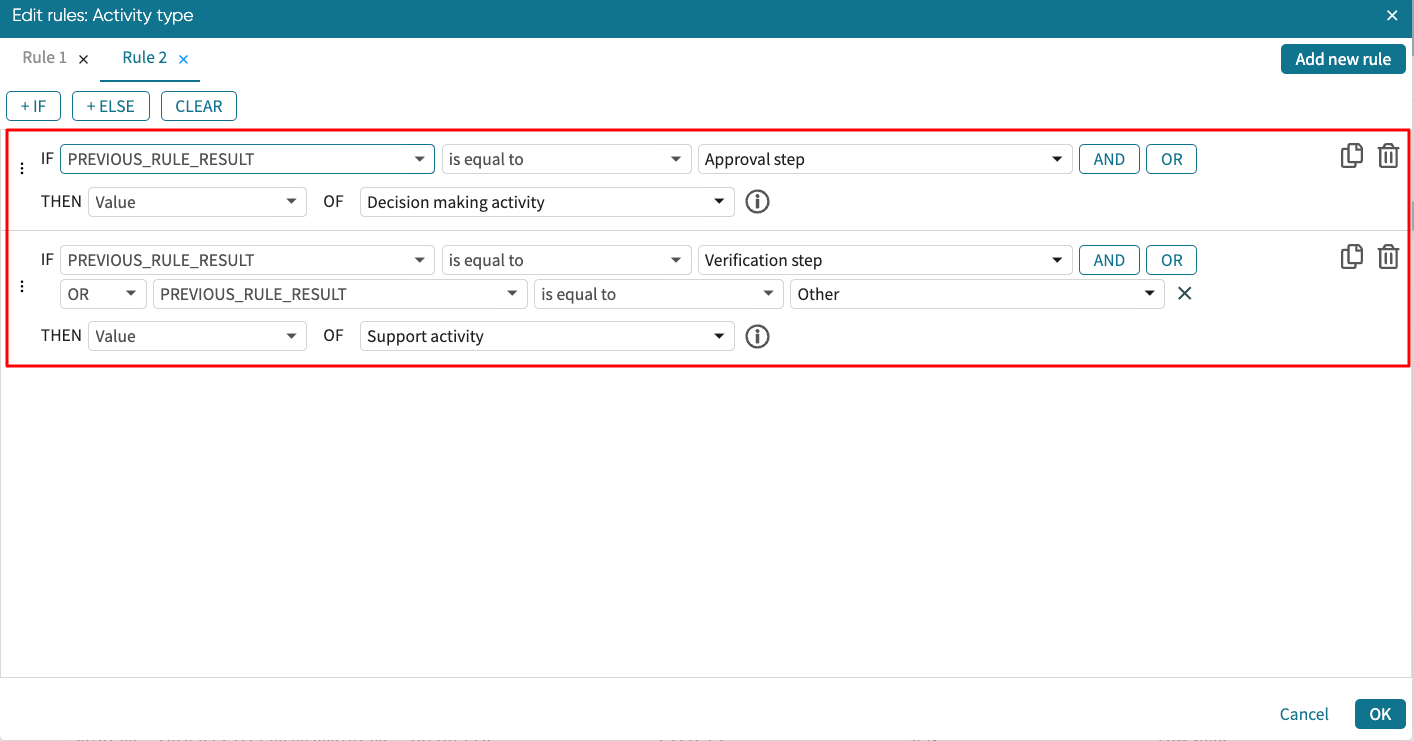This screenshot has height=741, width=1414.
Task: Remove the OR condition row with X
Action: (1184, 294)
